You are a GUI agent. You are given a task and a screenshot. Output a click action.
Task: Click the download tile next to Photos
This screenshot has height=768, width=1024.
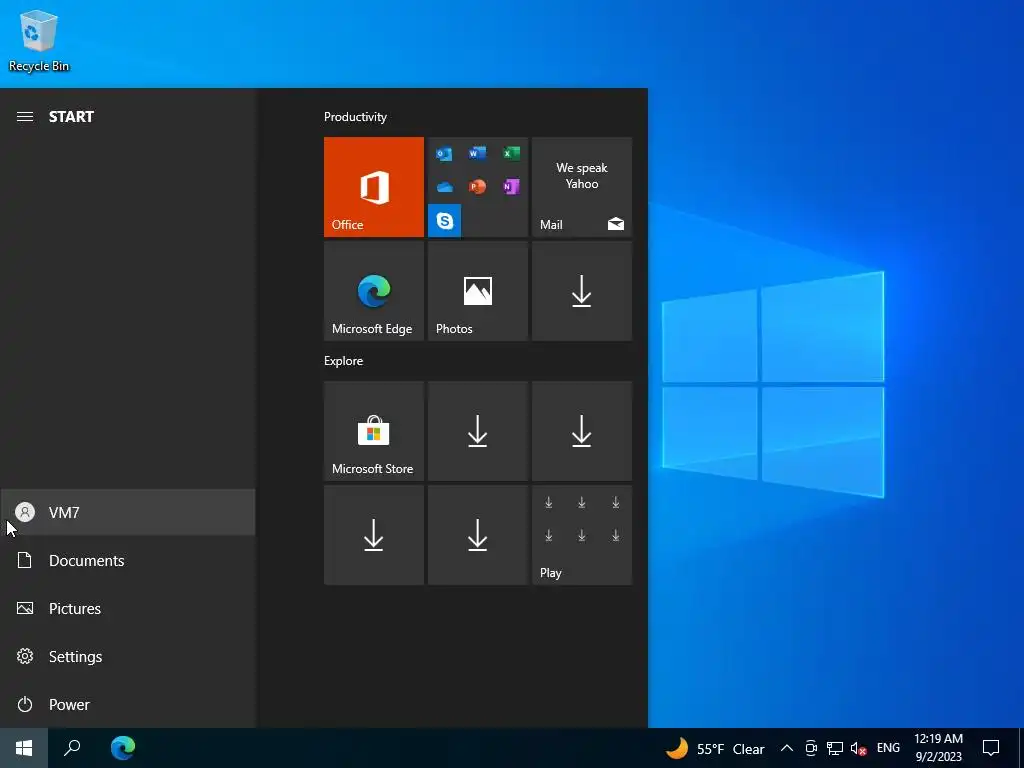[x=582, y=291]
